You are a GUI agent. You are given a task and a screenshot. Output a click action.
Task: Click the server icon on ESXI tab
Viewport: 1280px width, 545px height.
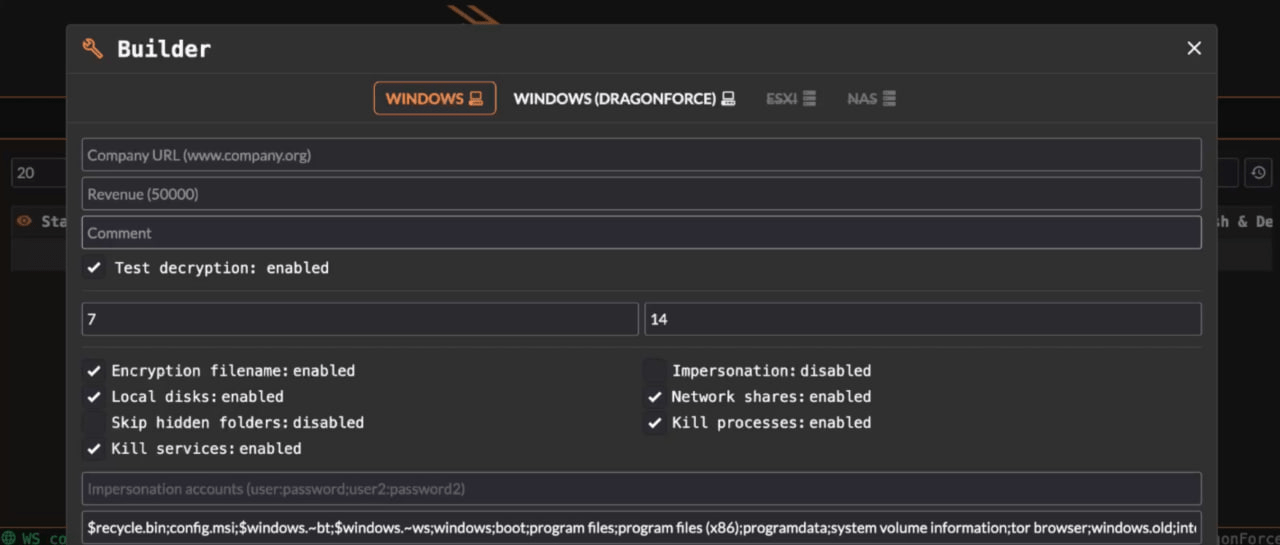[809, 98]
